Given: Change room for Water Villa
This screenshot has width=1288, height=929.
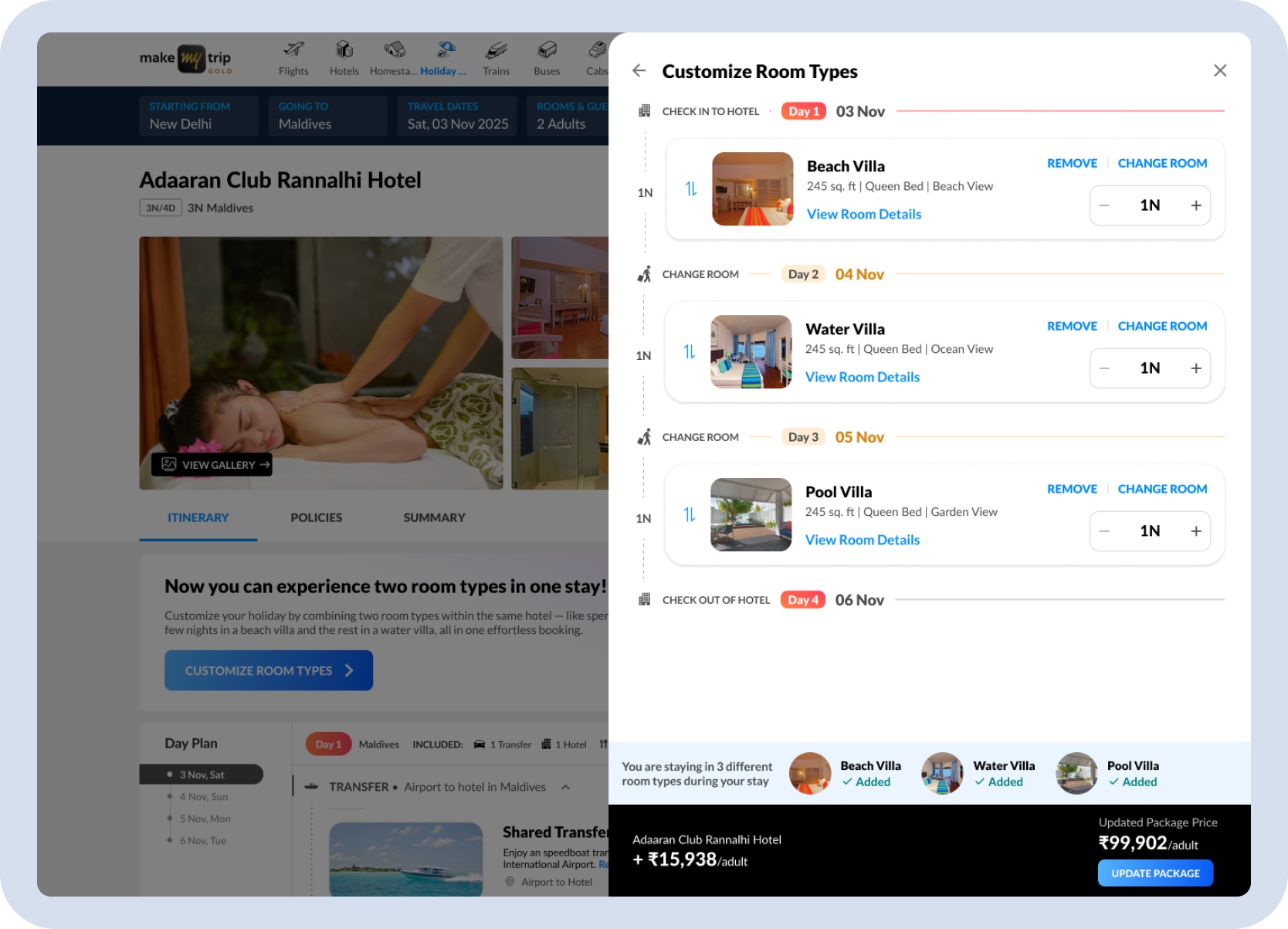Looking at the screenshot, I should pos(1162,327).
